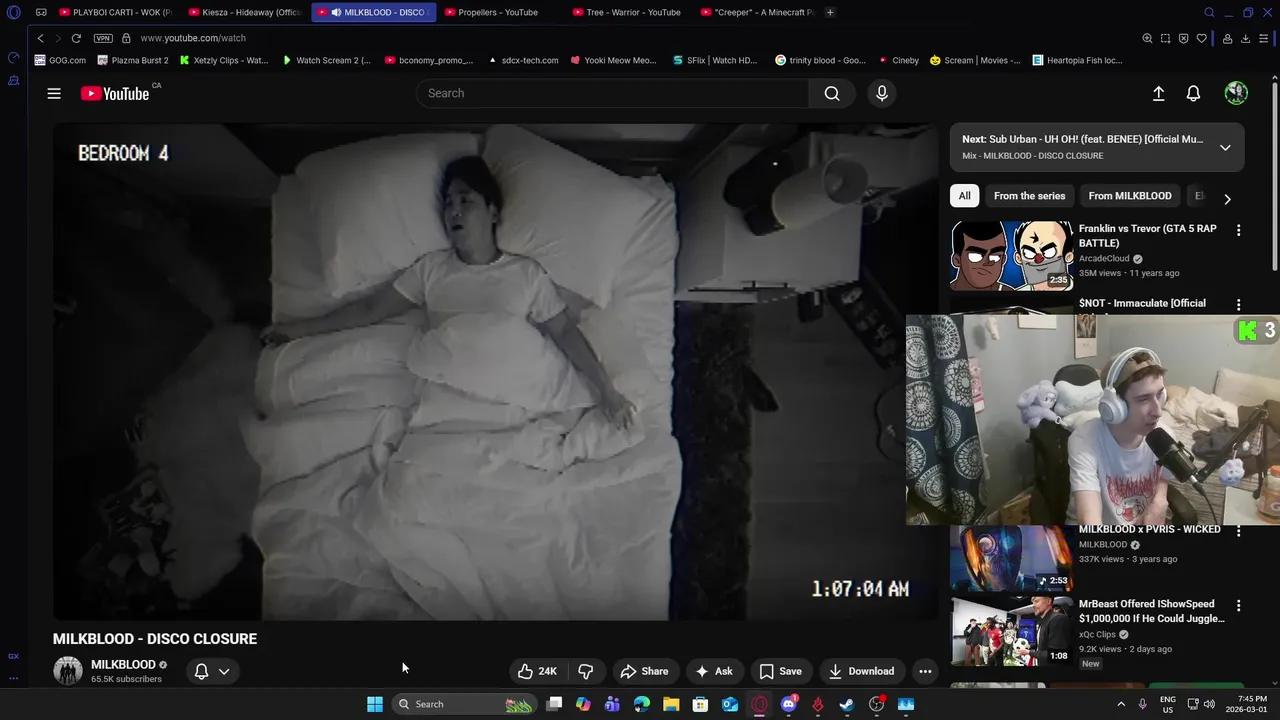Open a new browser tab
The height and width of the screenshot is (720, 1280).
[830, 12]
